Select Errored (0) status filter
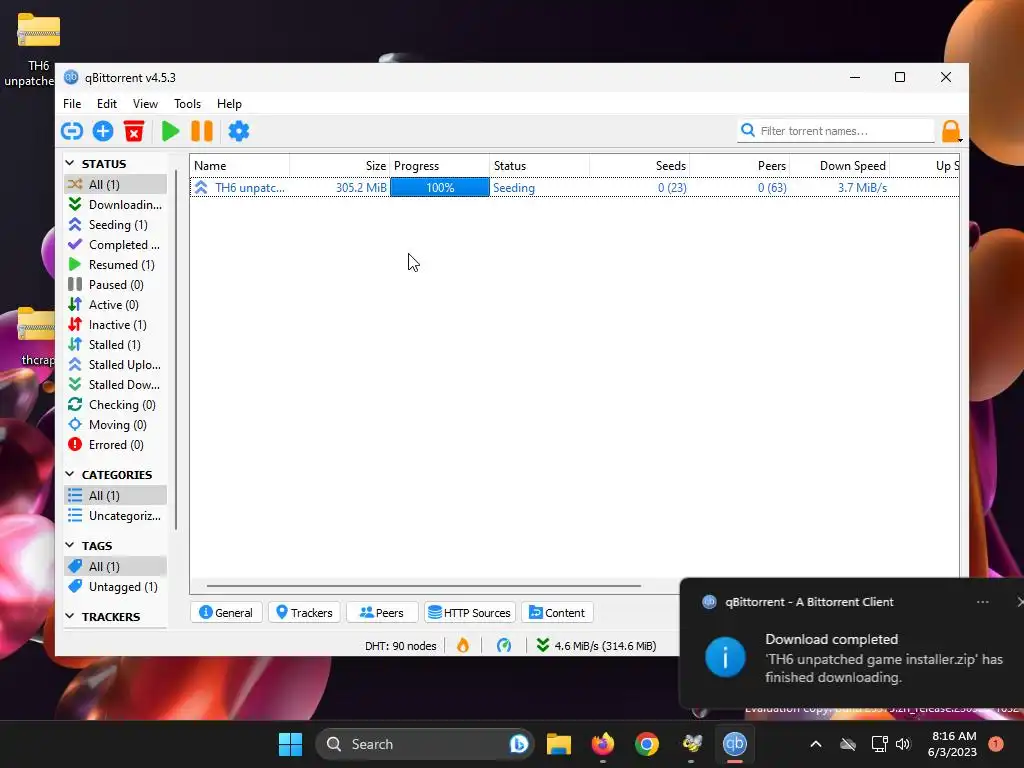 tap(116, 445)
